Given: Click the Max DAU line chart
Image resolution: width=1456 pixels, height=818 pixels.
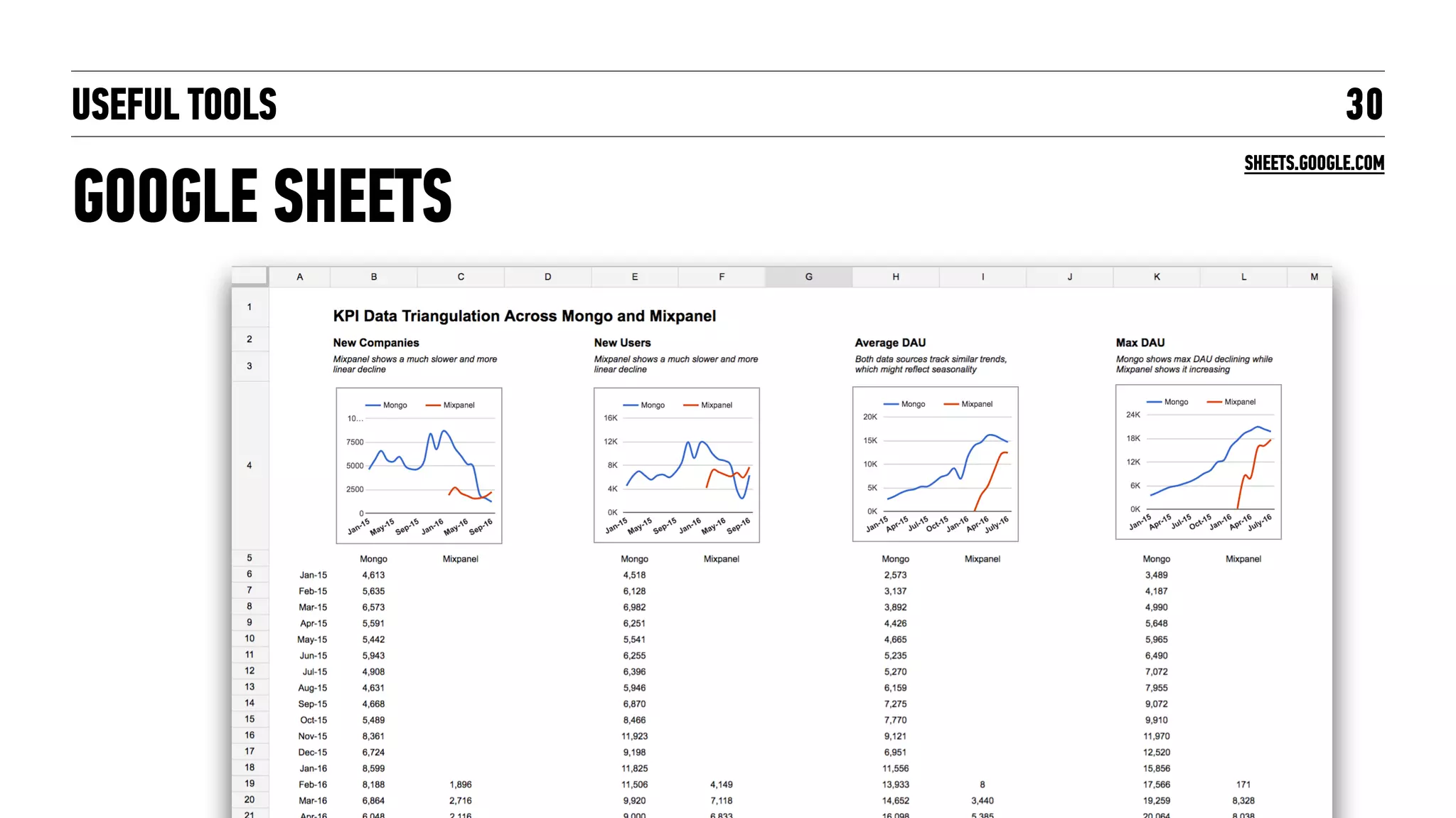Looking at the screenshot, I should click(x=1199, y=462).
